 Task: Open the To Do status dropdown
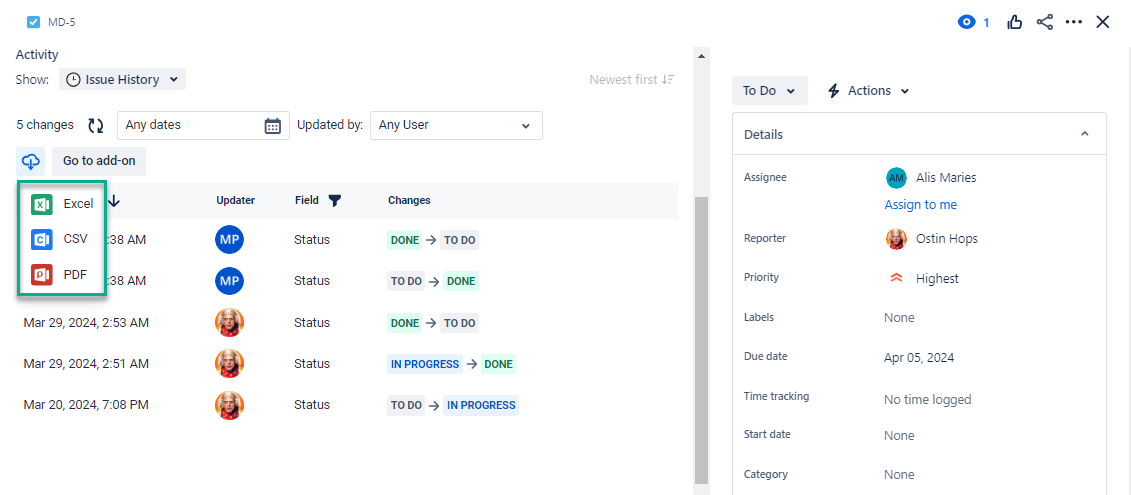(x=769, y=91)
